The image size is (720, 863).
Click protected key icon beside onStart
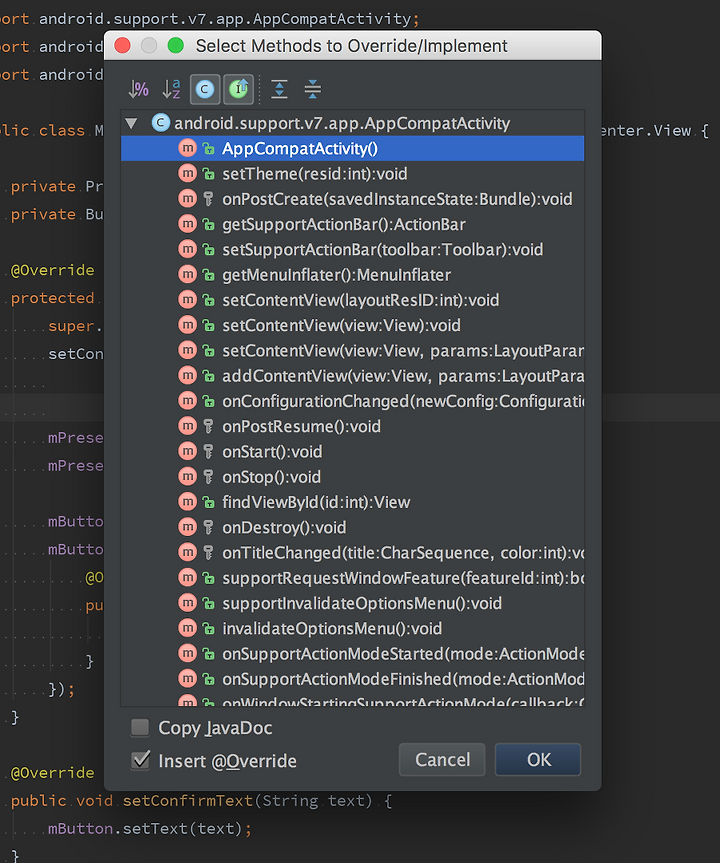point(208,452)
